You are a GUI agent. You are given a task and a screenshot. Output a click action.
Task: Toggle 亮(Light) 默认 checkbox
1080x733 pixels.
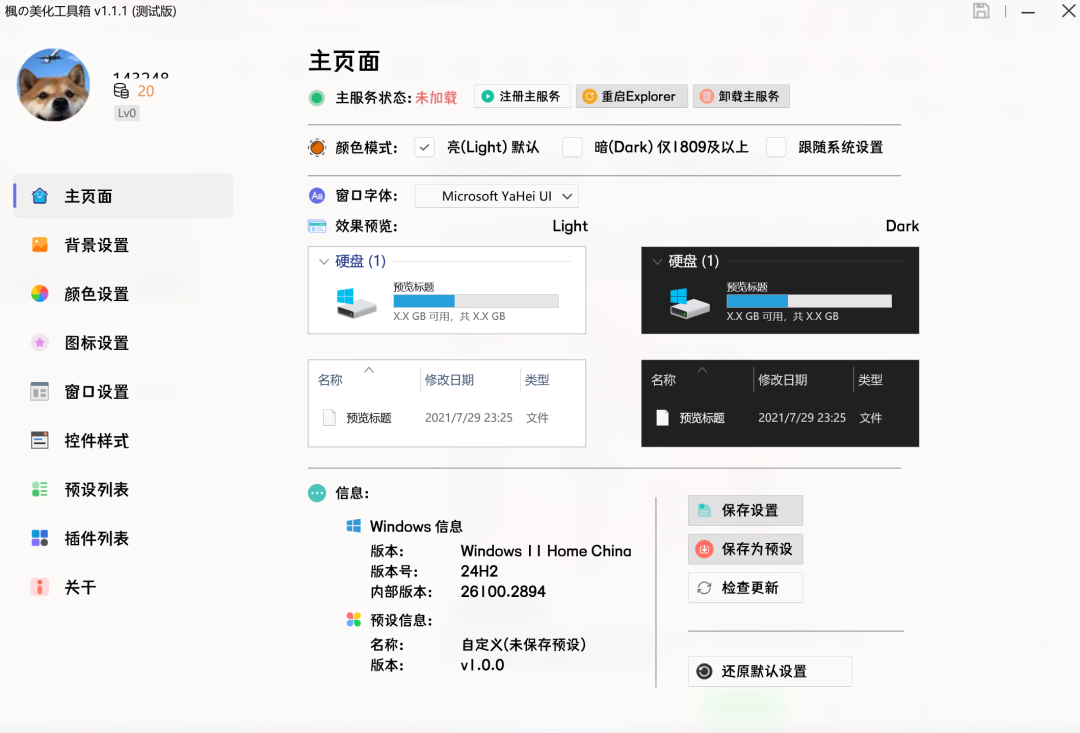(424, 147)
